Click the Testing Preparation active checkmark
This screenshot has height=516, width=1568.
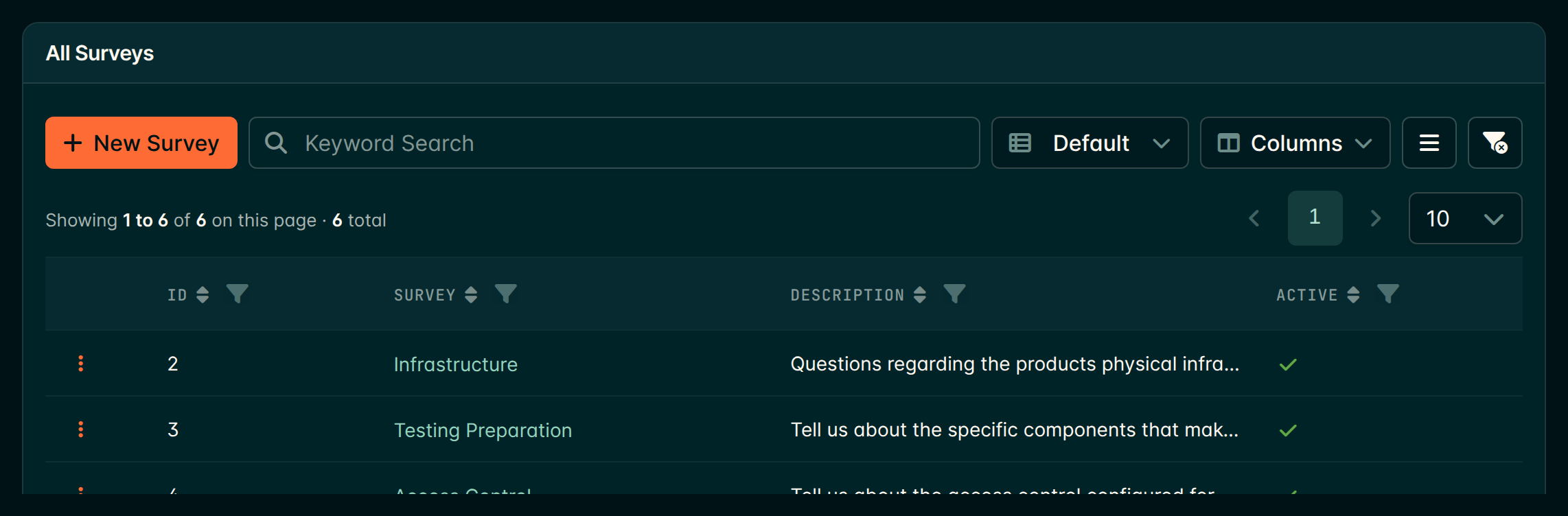[1288, 430]
